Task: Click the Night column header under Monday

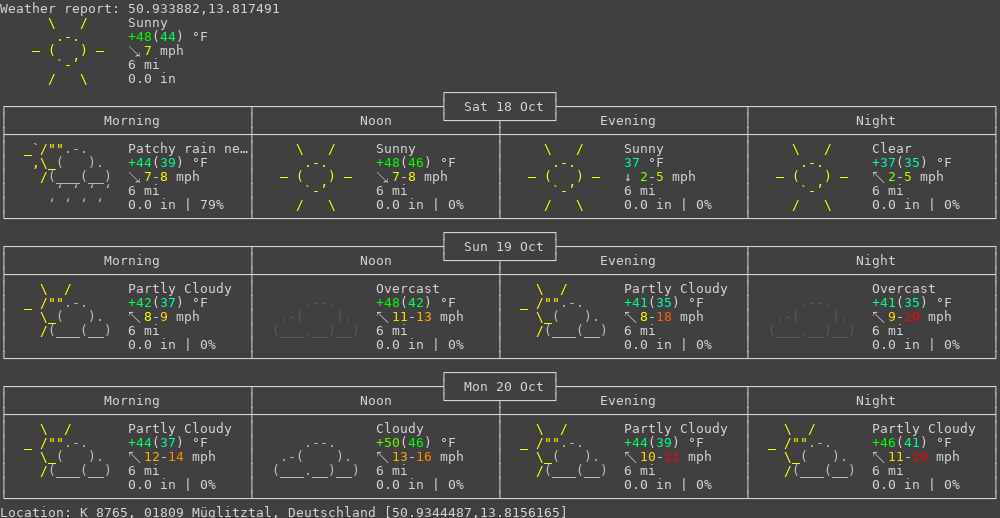Action: coord(876,401)
